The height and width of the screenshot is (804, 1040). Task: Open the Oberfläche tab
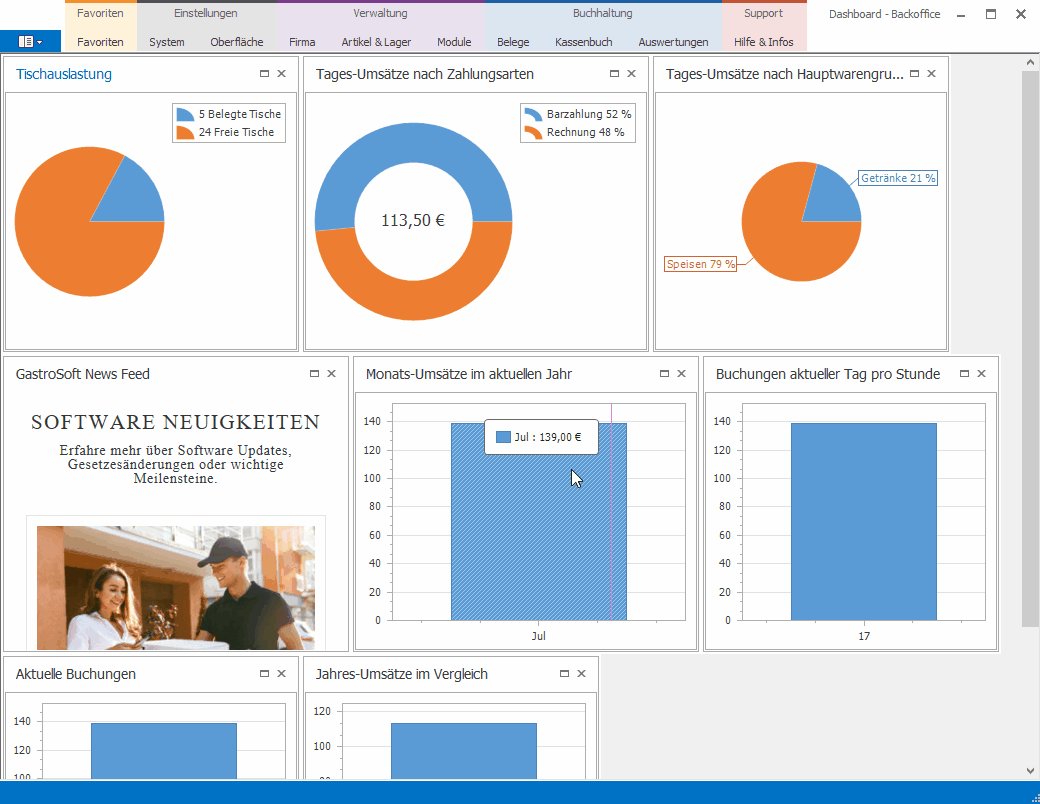237,42
